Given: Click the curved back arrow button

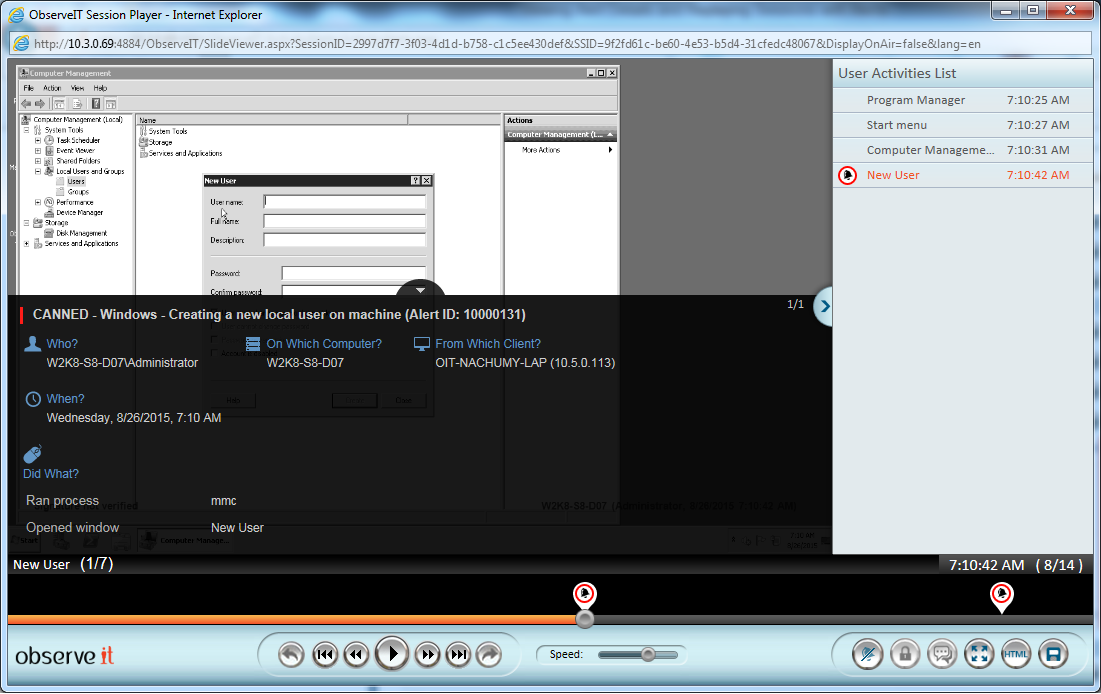Looking at the screenshot, I should [291, 655].
